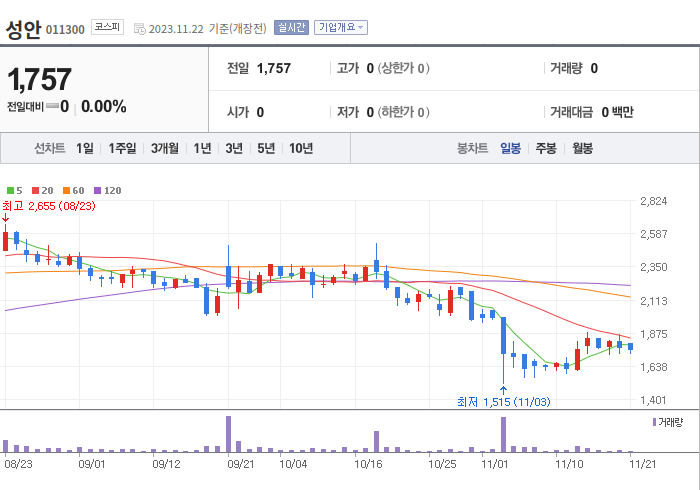Click the 거래량 legend in volume chart
700x490 pixels.
point(668,422)
